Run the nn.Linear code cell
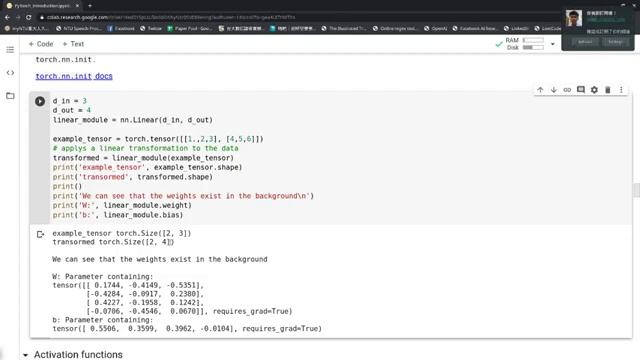This screenshot has height=360, width=640. (x=40, y=101)
